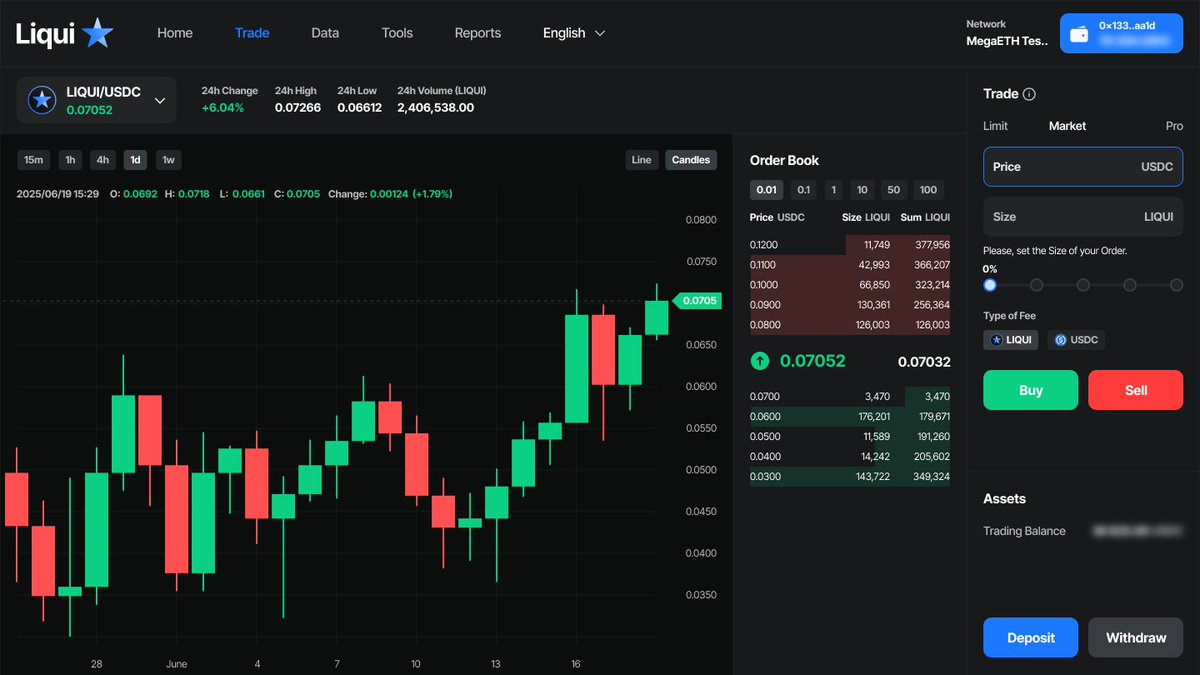Click the LIQUI star icon in the pair selector
The width and height of the screenshot is (1200, 675).
pos(41,99)
